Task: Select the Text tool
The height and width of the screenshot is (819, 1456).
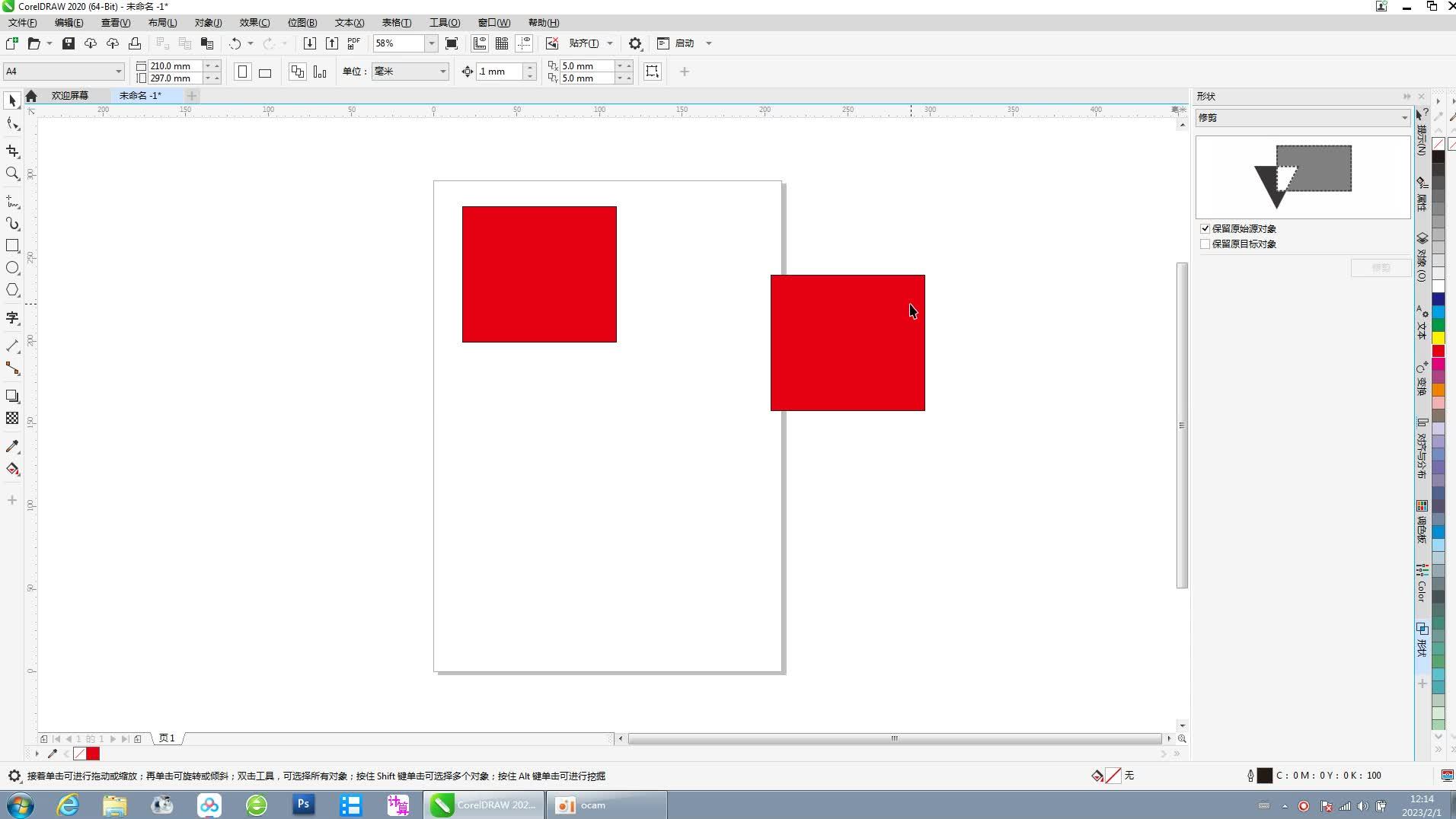Action: (12, 318)
